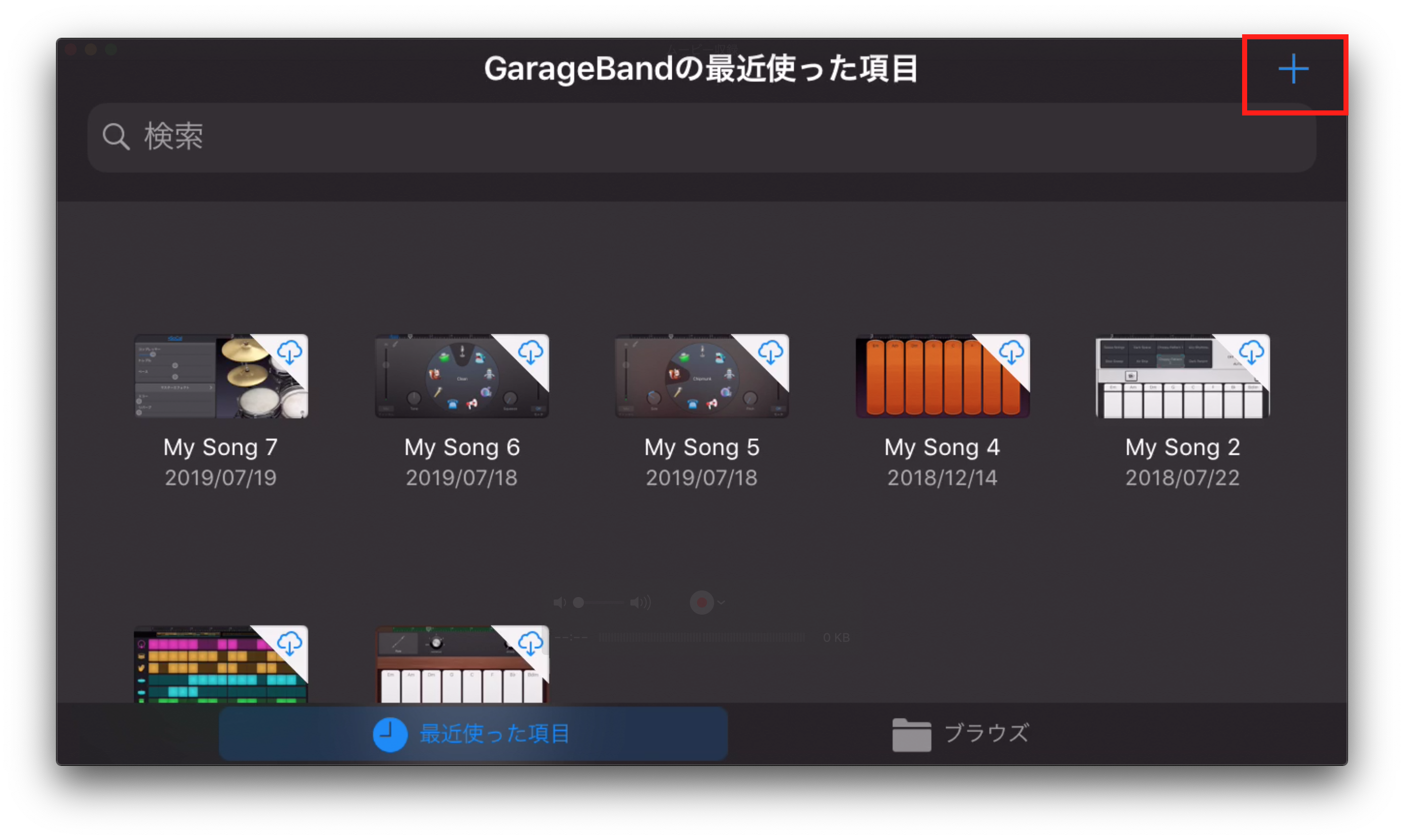The image size is (1404, 840).
Task: Click the cloud download icon on My Song 2
Action: [x=1251, y=352]
